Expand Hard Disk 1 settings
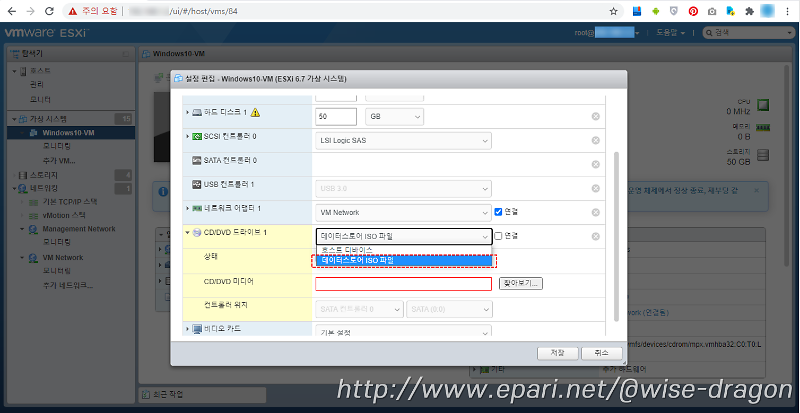Viewport: 800px width, 413px height. click(x=187, y=112)
